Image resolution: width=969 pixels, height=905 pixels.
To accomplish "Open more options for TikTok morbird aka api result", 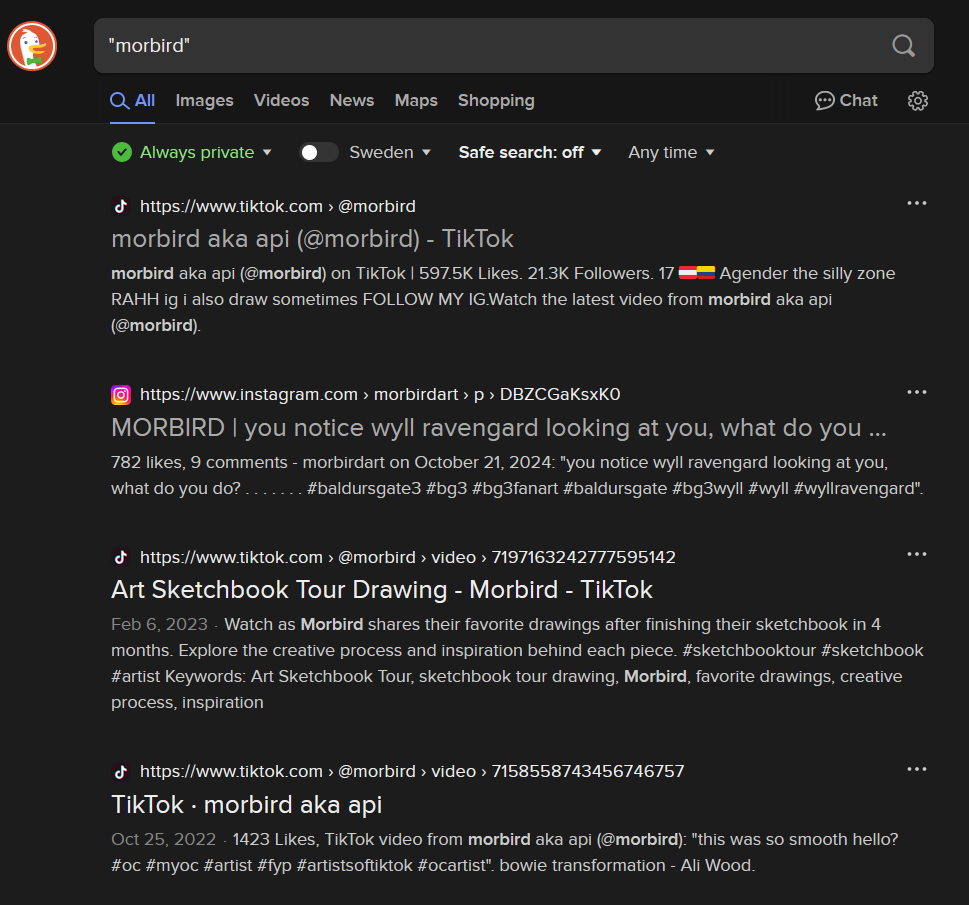I will 916,769.
